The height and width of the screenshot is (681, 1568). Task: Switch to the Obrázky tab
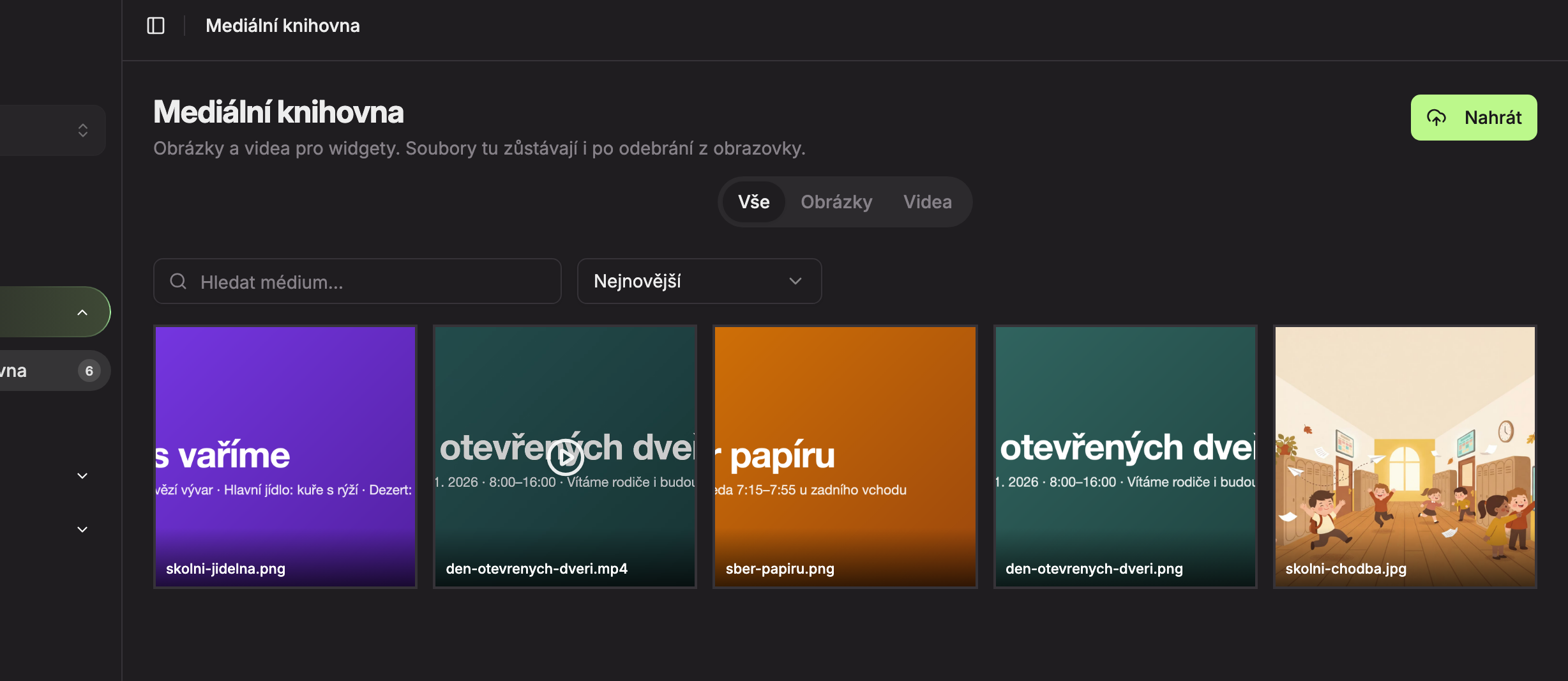pyautogui.click(x=836, y=202)
